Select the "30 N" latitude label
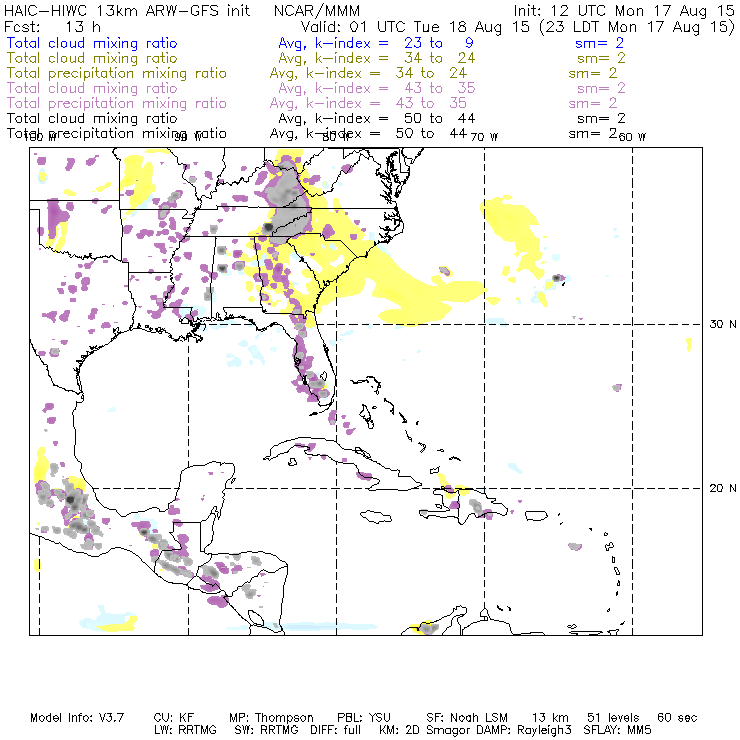This screenshot has width=740, height=740. point(723,324)
